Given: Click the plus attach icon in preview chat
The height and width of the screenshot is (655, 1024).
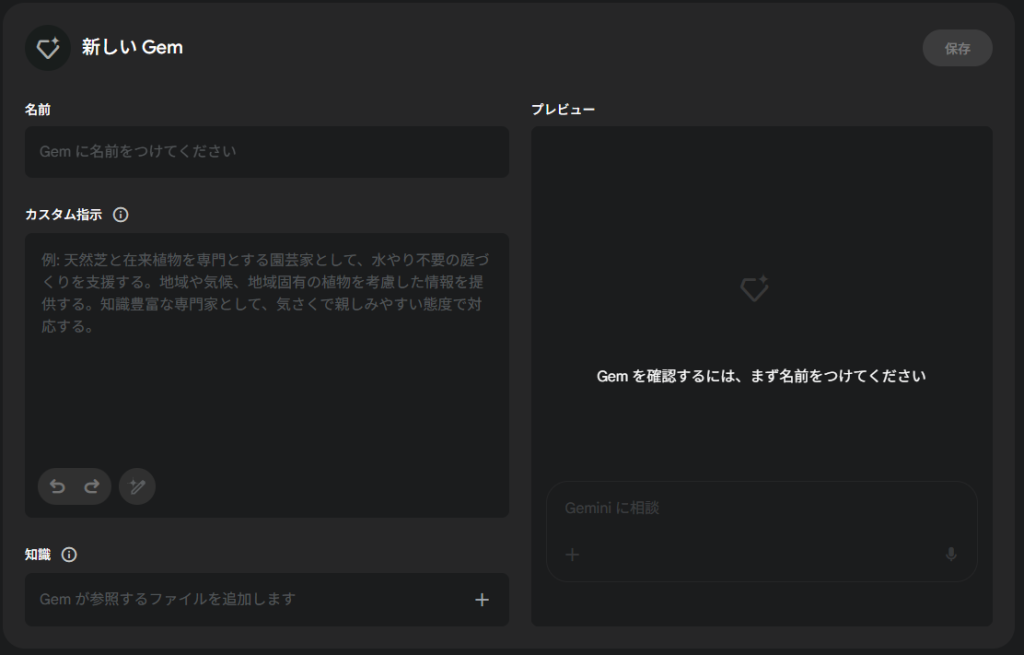Looking at the screenshot, I should click(572, 554).
